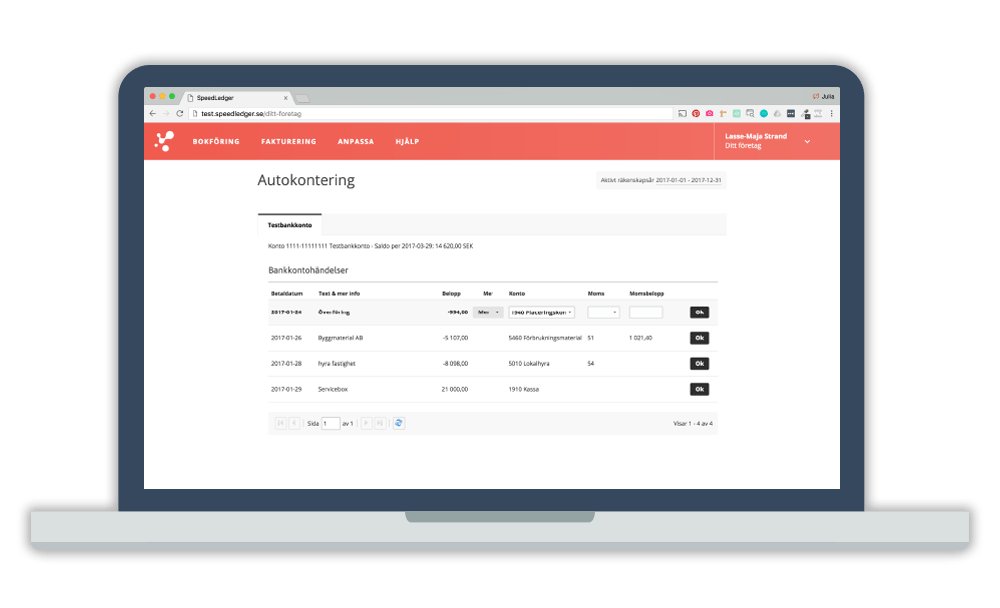Expand the Lasse-Maja Strand account menu
Image resolution: width=1000 pixels, height=608 pixels.
pyautogui.click(x=807, y=141)
